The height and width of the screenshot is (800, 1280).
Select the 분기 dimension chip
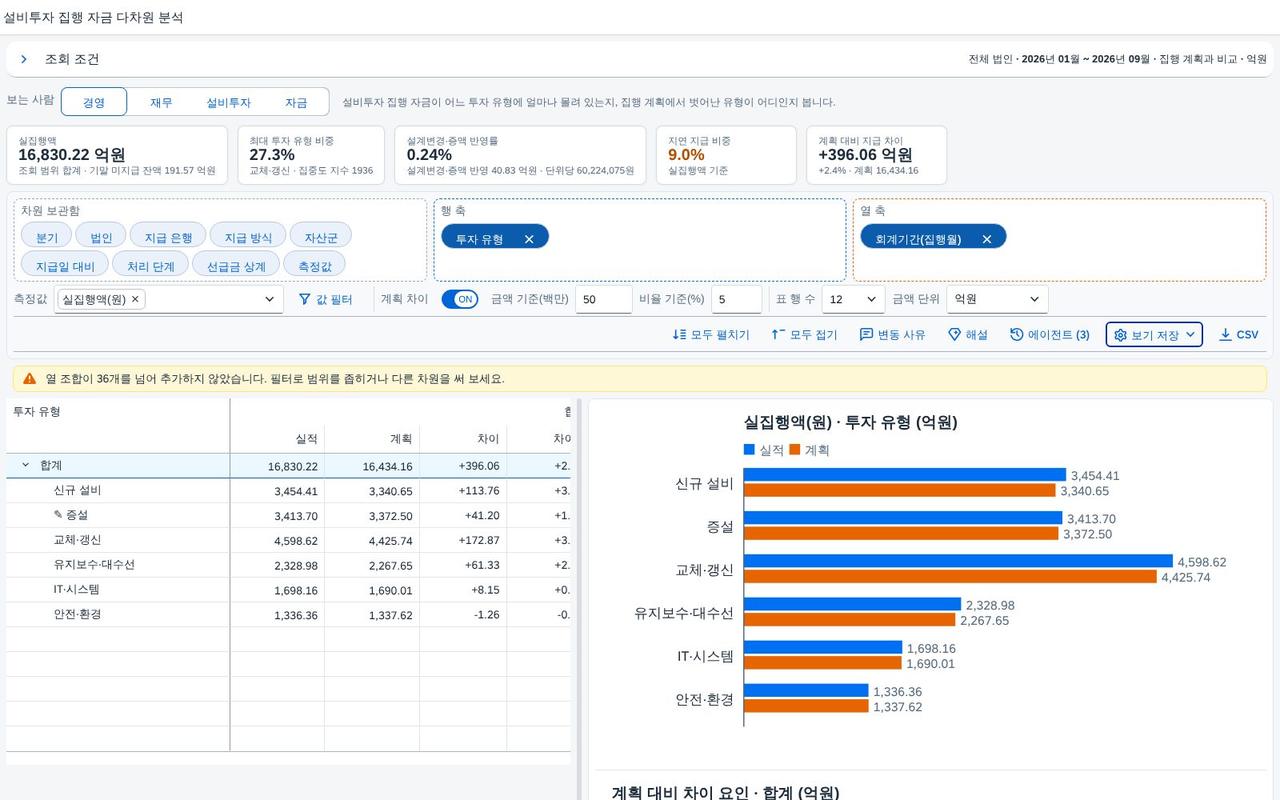47,237
